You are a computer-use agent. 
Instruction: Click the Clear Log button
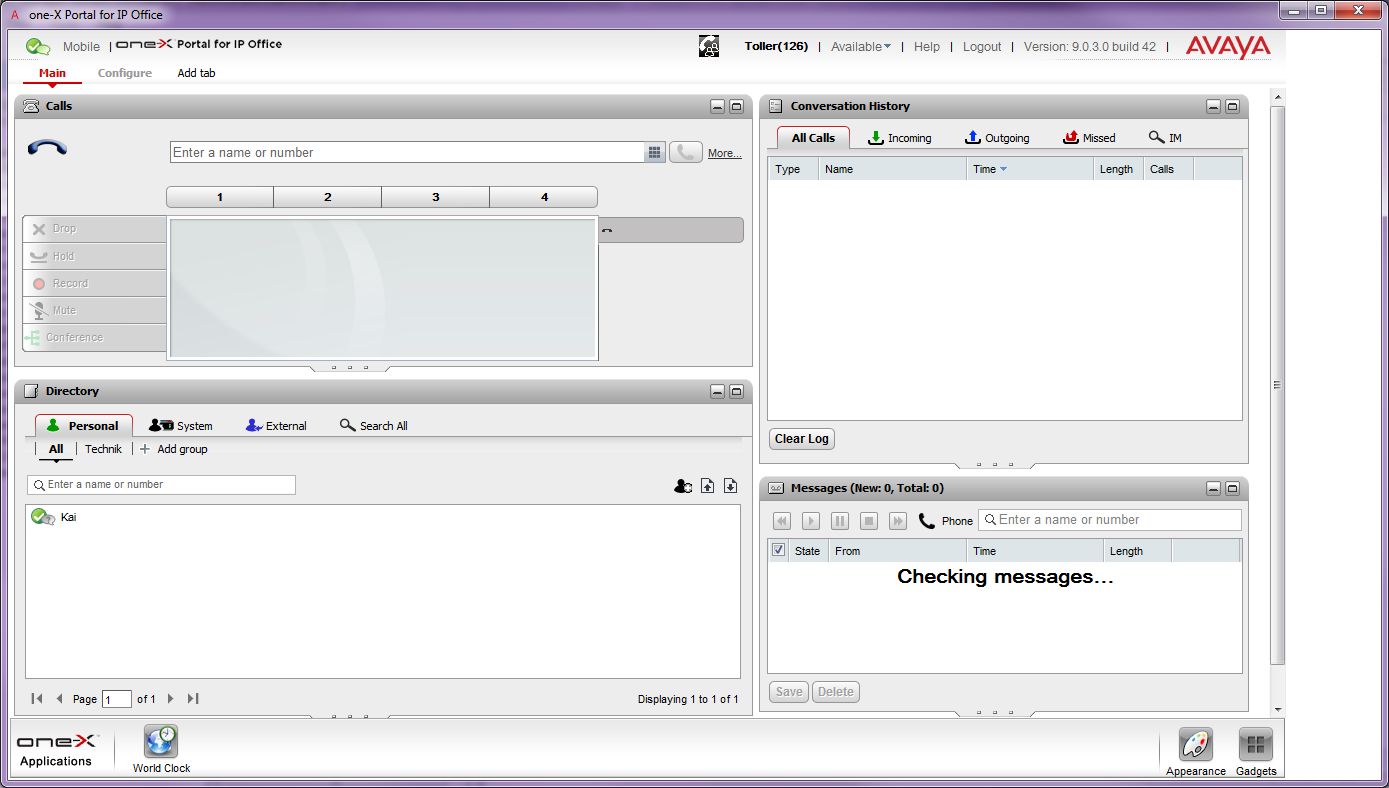coord(800,439)
